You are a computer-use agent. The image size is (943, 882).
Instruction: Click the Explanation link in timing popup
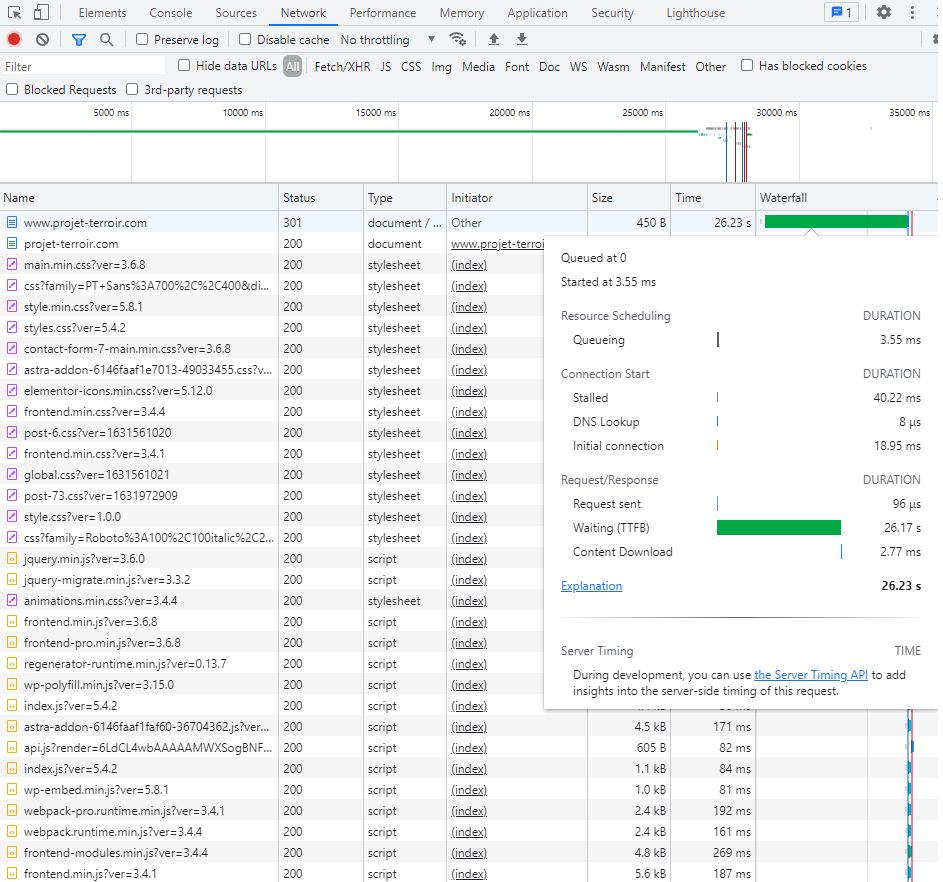click(591, 586)
